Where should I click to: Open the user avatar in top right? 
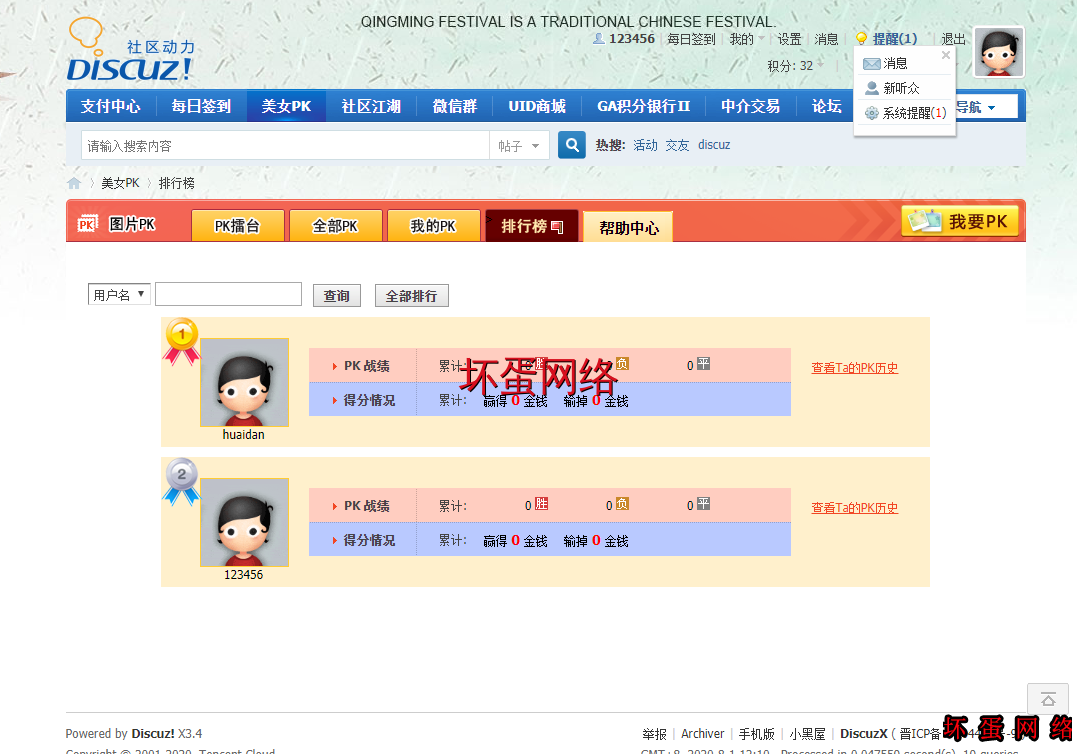pyautogui.click(x=999, y=52)
